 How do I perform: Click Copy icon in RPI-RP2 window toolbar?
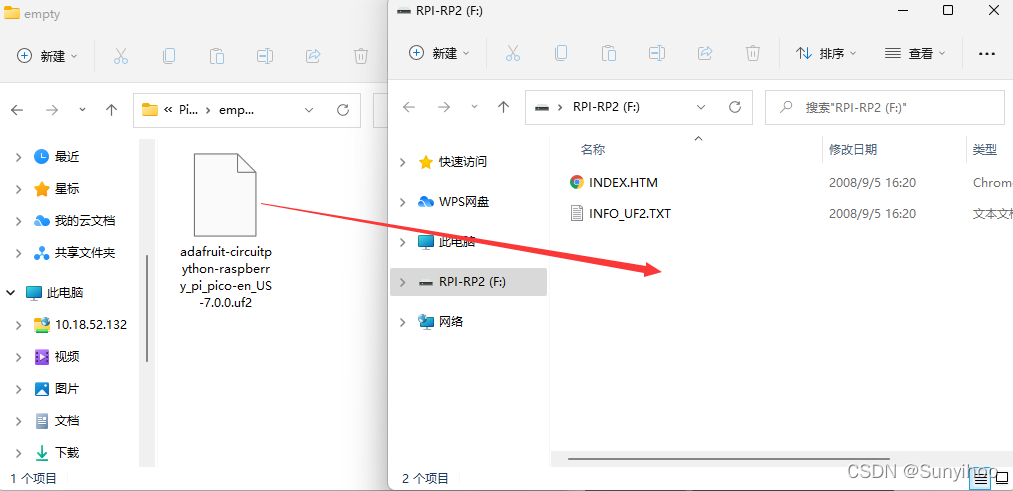(561, 54)
